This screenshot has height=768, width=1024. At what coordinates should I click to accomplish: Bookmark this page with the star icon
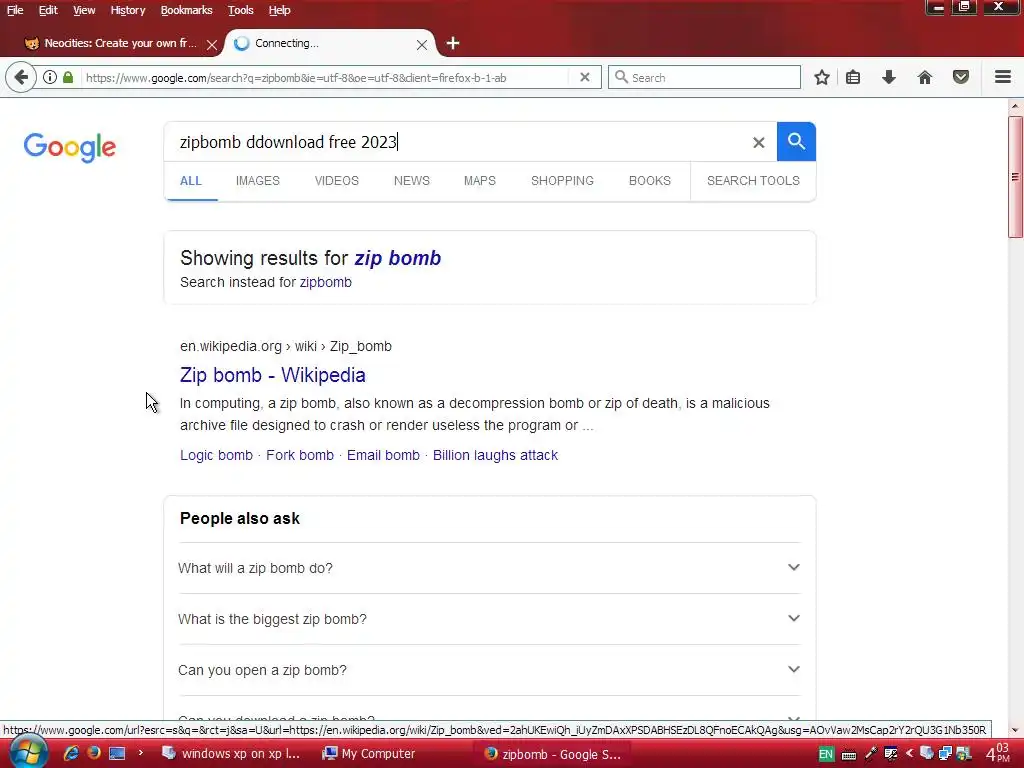[822, 78]
